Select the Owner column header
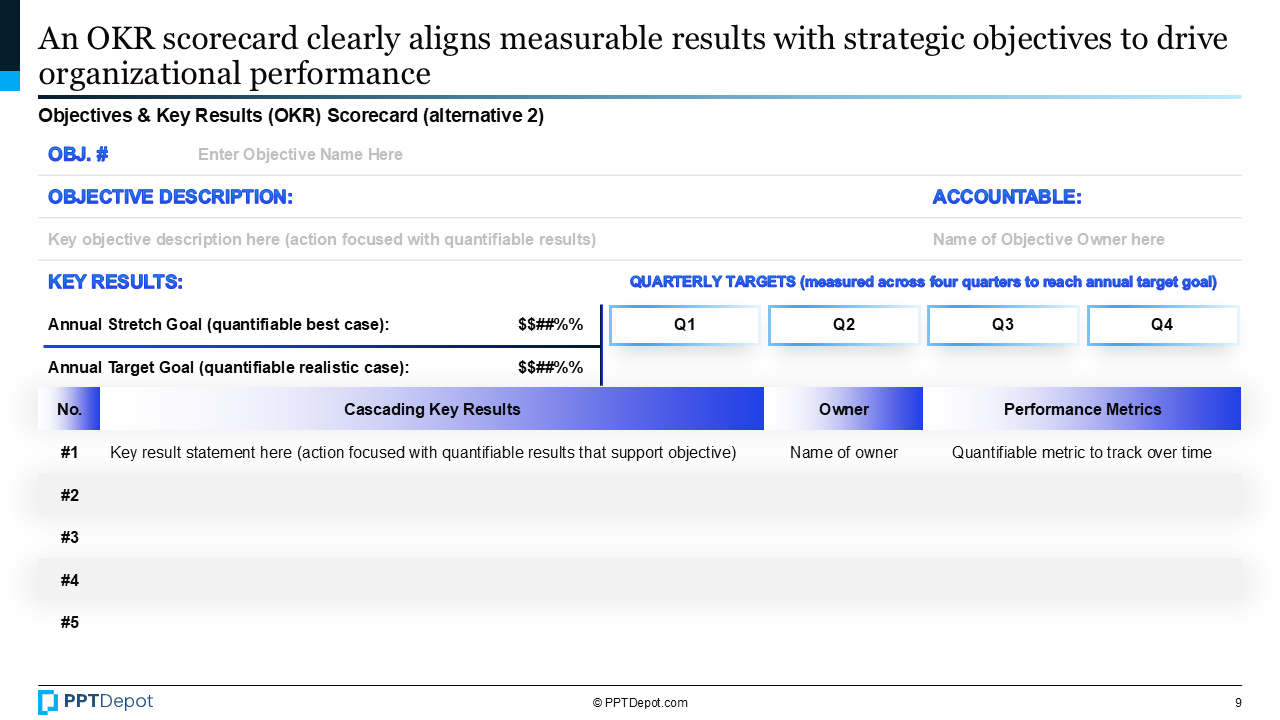 click(844, 409)
